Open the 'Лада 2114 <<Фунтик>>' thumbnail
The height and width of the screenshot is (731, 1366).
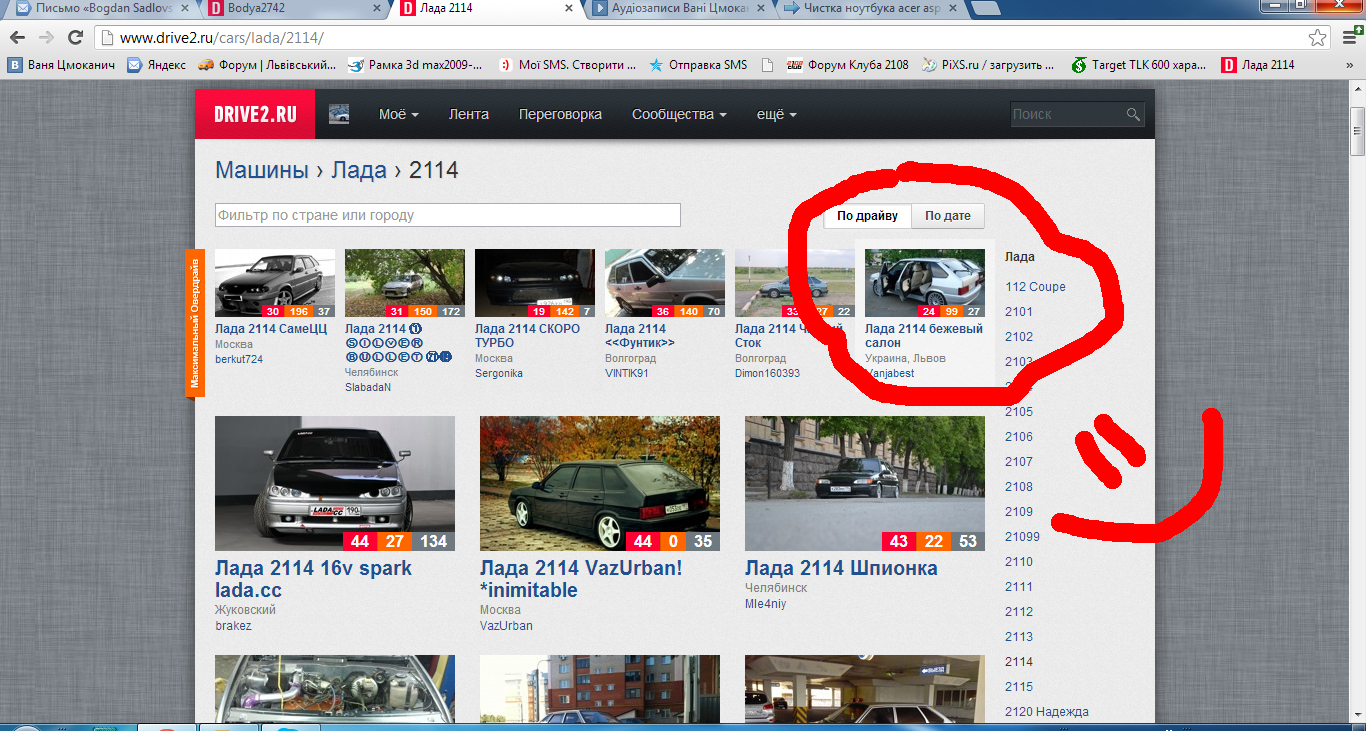(665, 283)
